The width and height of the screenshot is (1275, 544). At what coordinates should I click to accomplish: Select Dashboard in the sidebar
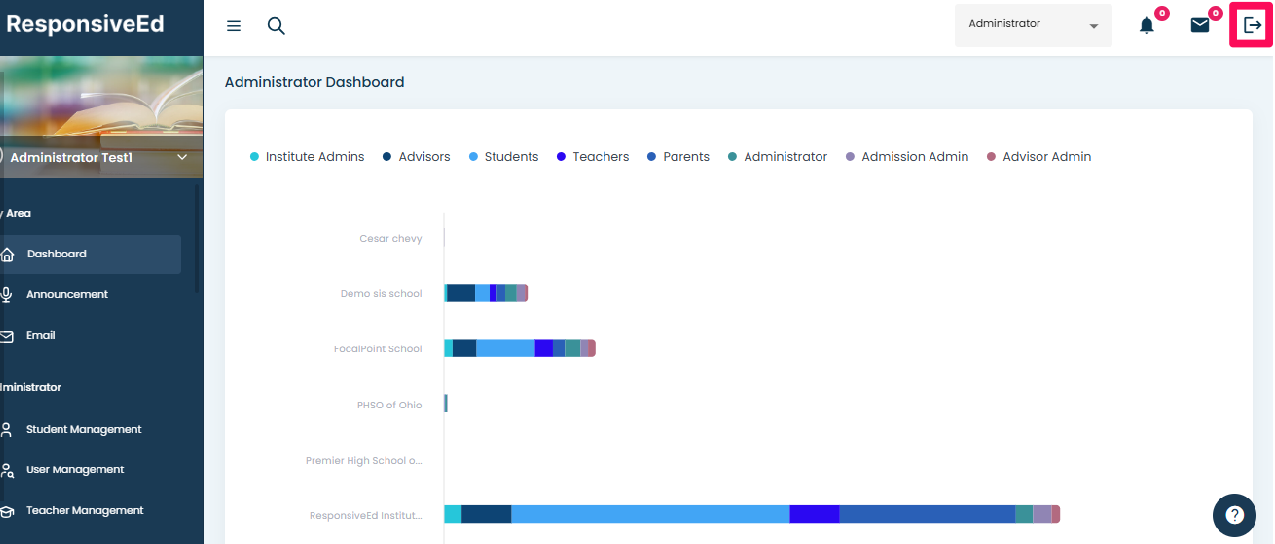(57, 254)
